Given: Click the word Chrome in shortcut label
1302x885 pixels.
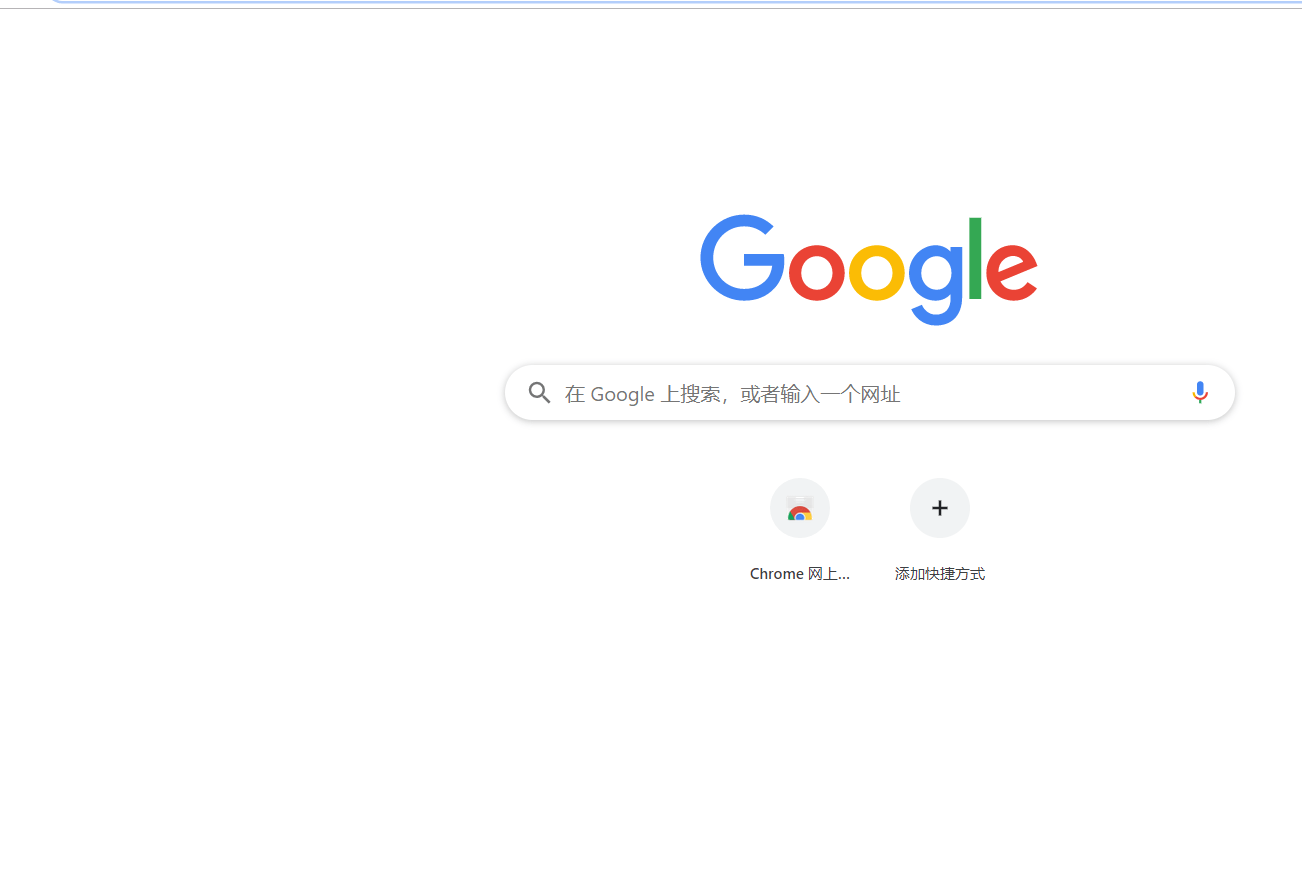Looking at the screenshot, I should click(x=777, y=574).
